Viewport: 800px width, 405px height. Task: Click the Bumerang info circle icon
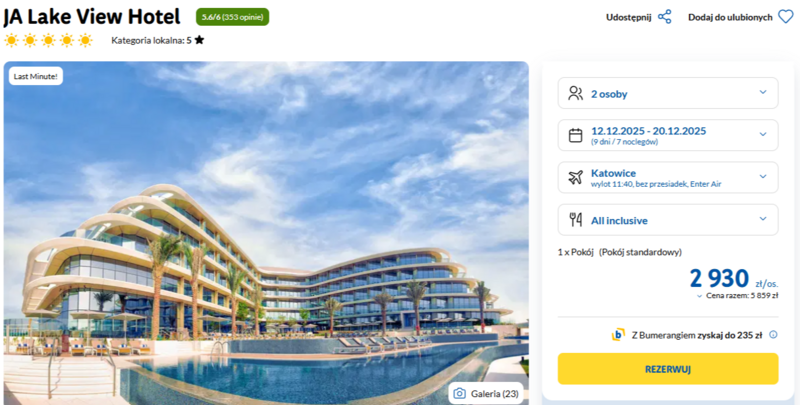pos(773,335)
